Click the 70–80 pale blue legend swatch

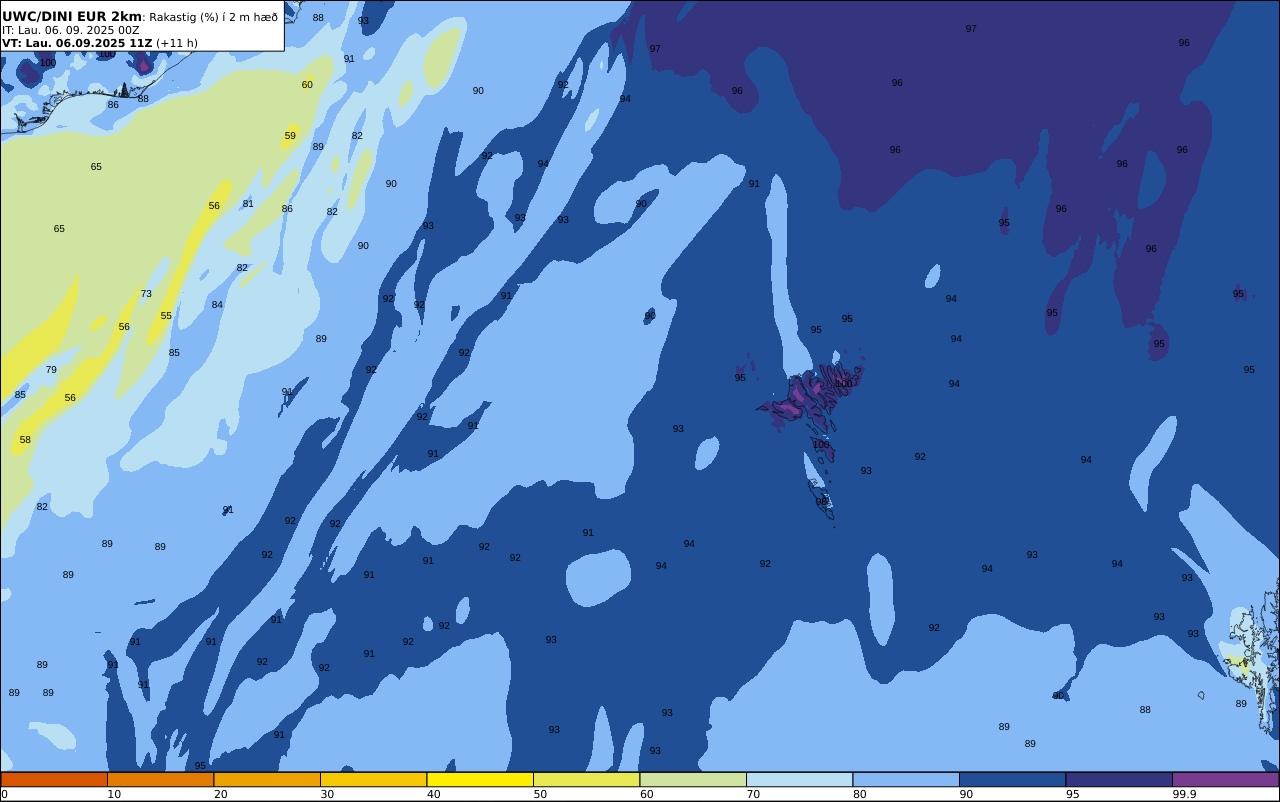click(799, 779)
